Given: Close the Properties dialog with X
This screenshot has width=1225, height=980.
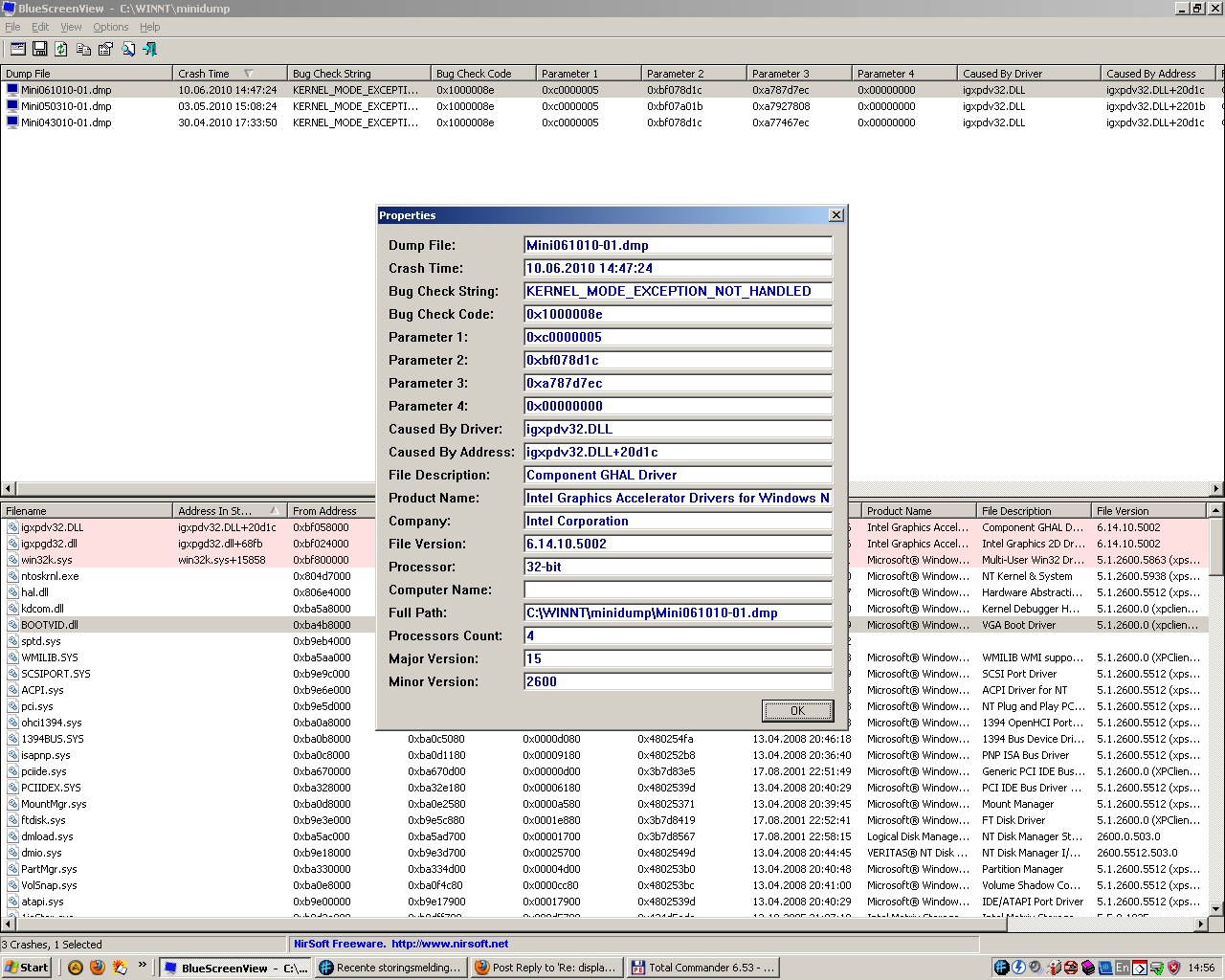Looking at the screenshot, I should click(835, 215).
